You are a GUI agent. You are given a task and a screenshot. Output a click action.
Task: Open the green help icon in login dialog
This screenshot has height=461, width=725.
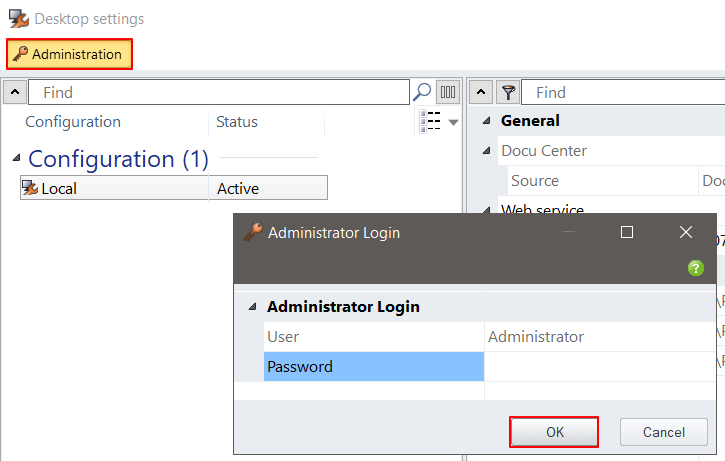pos(696,268)
